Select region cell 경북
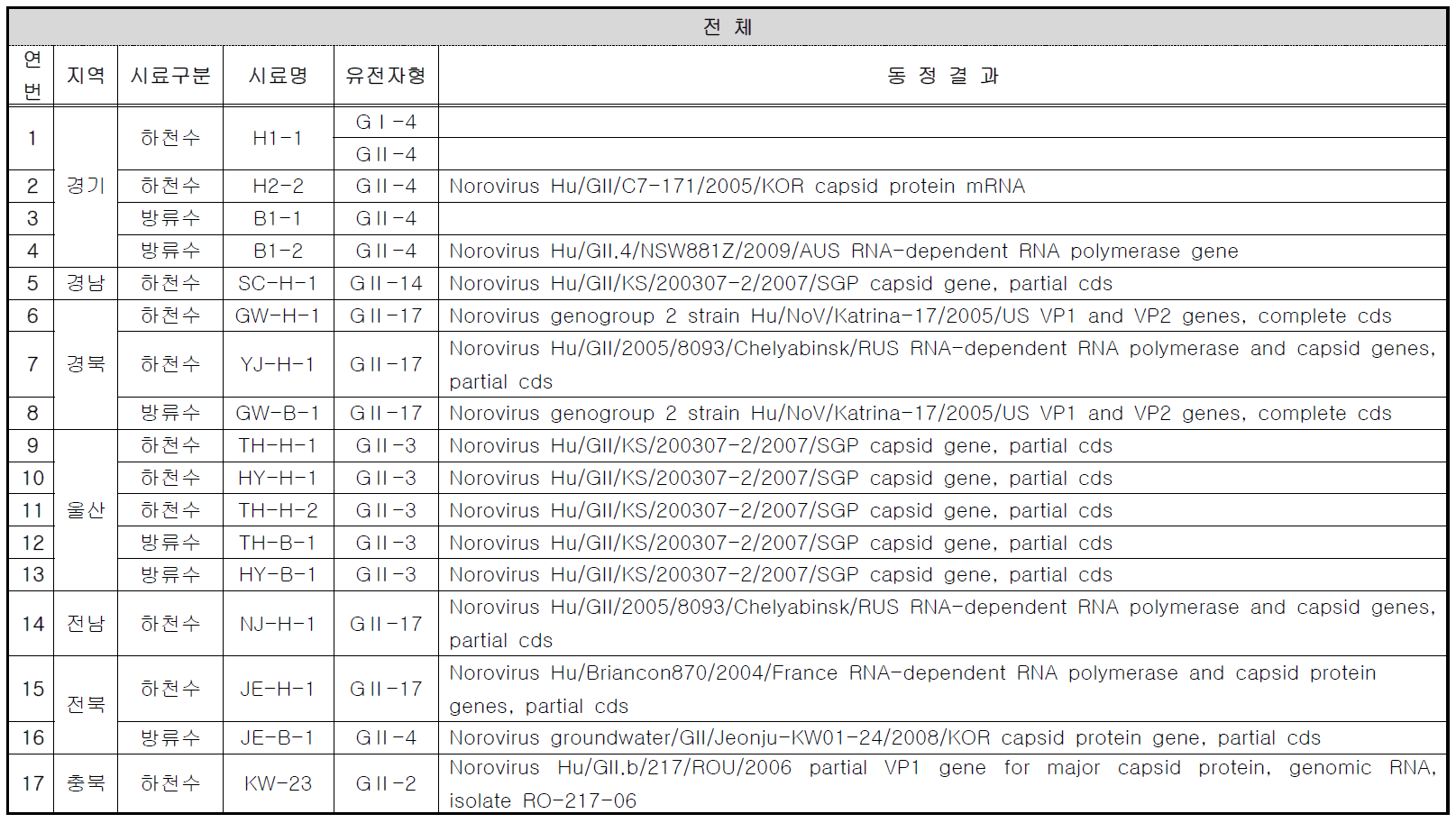Screen dimensions: 1456x823 (x=86, y=364)
